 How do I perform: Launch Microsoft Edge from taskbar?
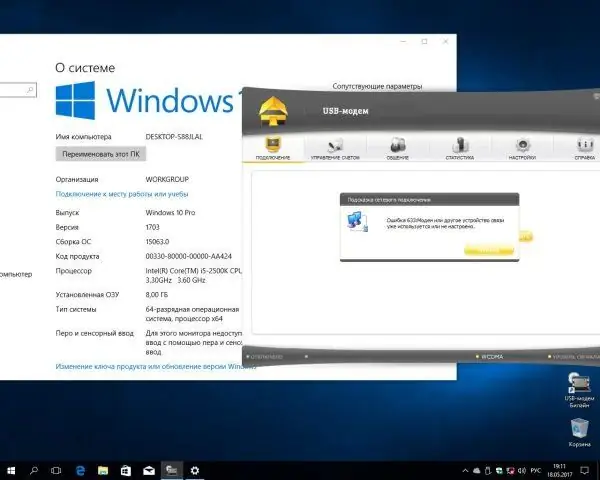click(80, 470)
